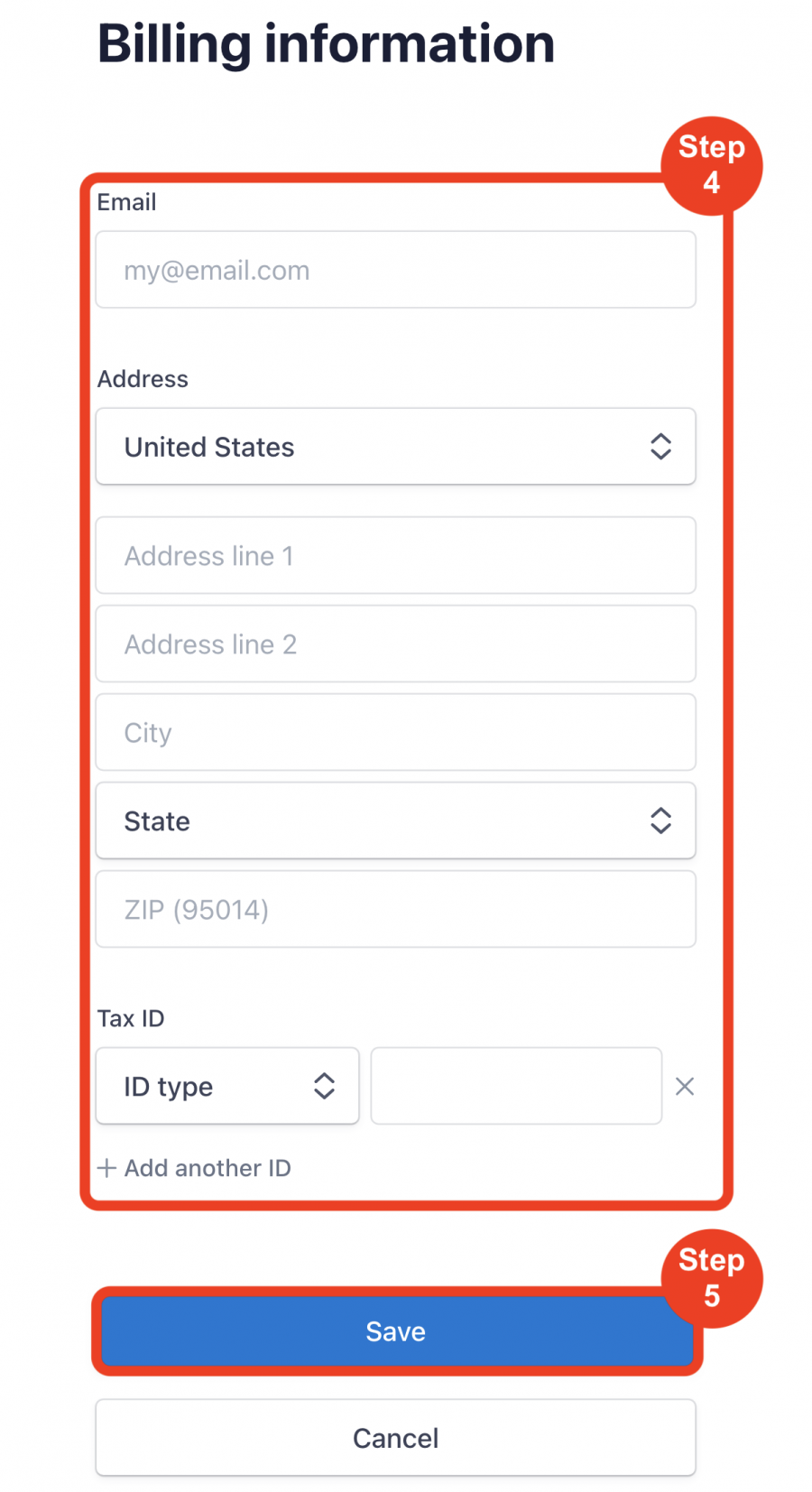
Task: Open the ID type dropdown
Action: point(227,1086)
